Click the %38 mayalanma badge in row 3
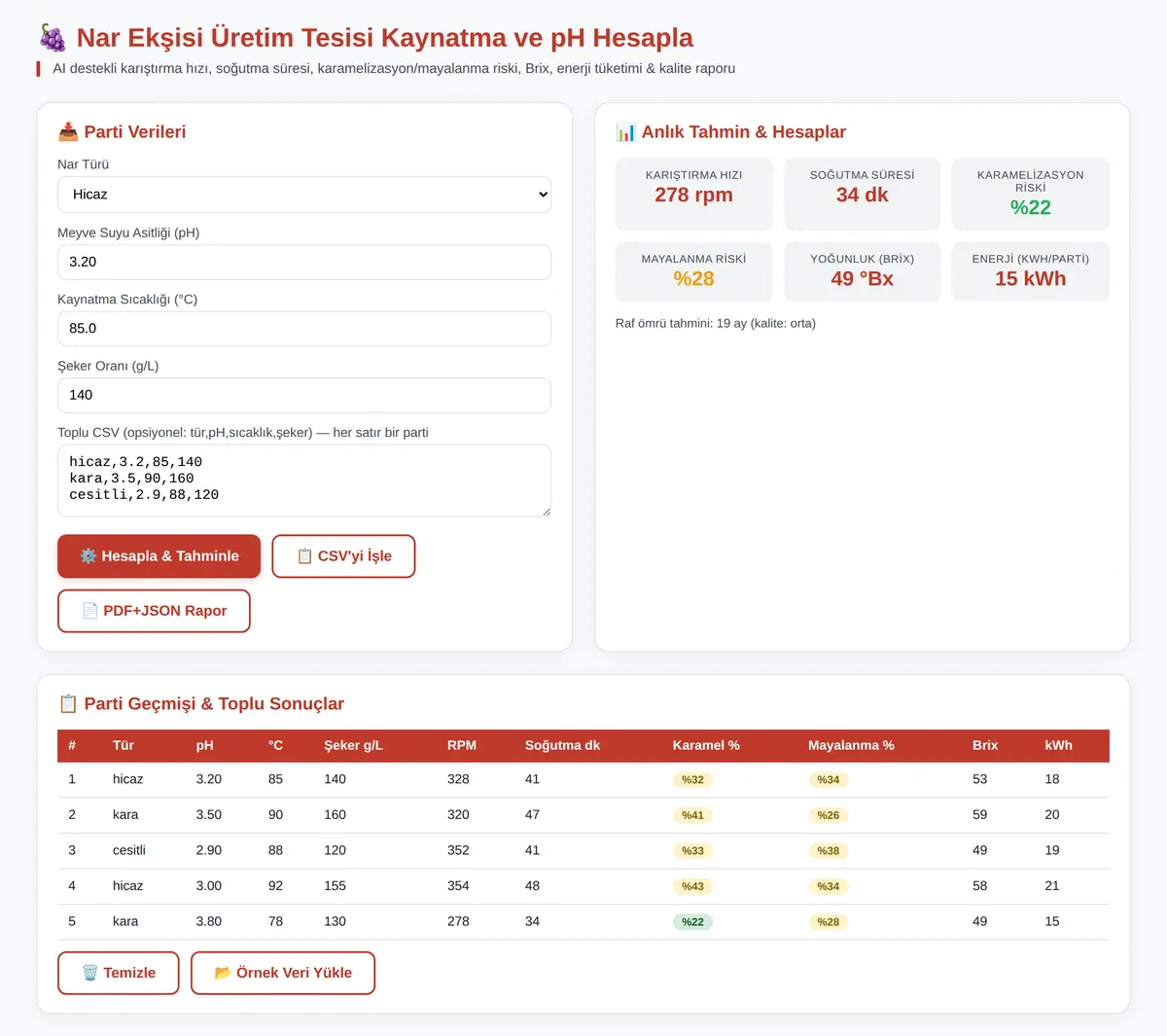This screenshot has height=1036, width=1167. (829, 851)
